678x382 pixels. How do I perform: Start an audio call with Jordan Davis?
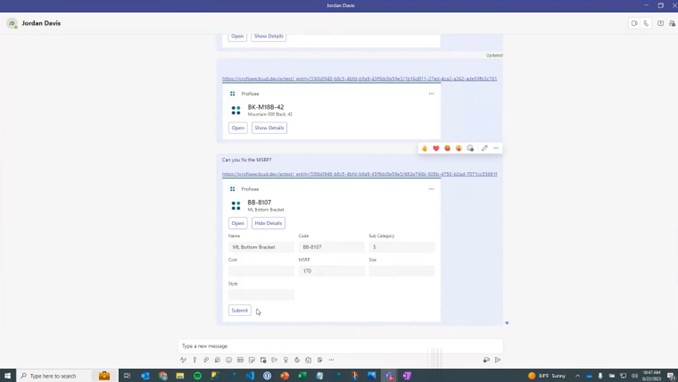646,23
